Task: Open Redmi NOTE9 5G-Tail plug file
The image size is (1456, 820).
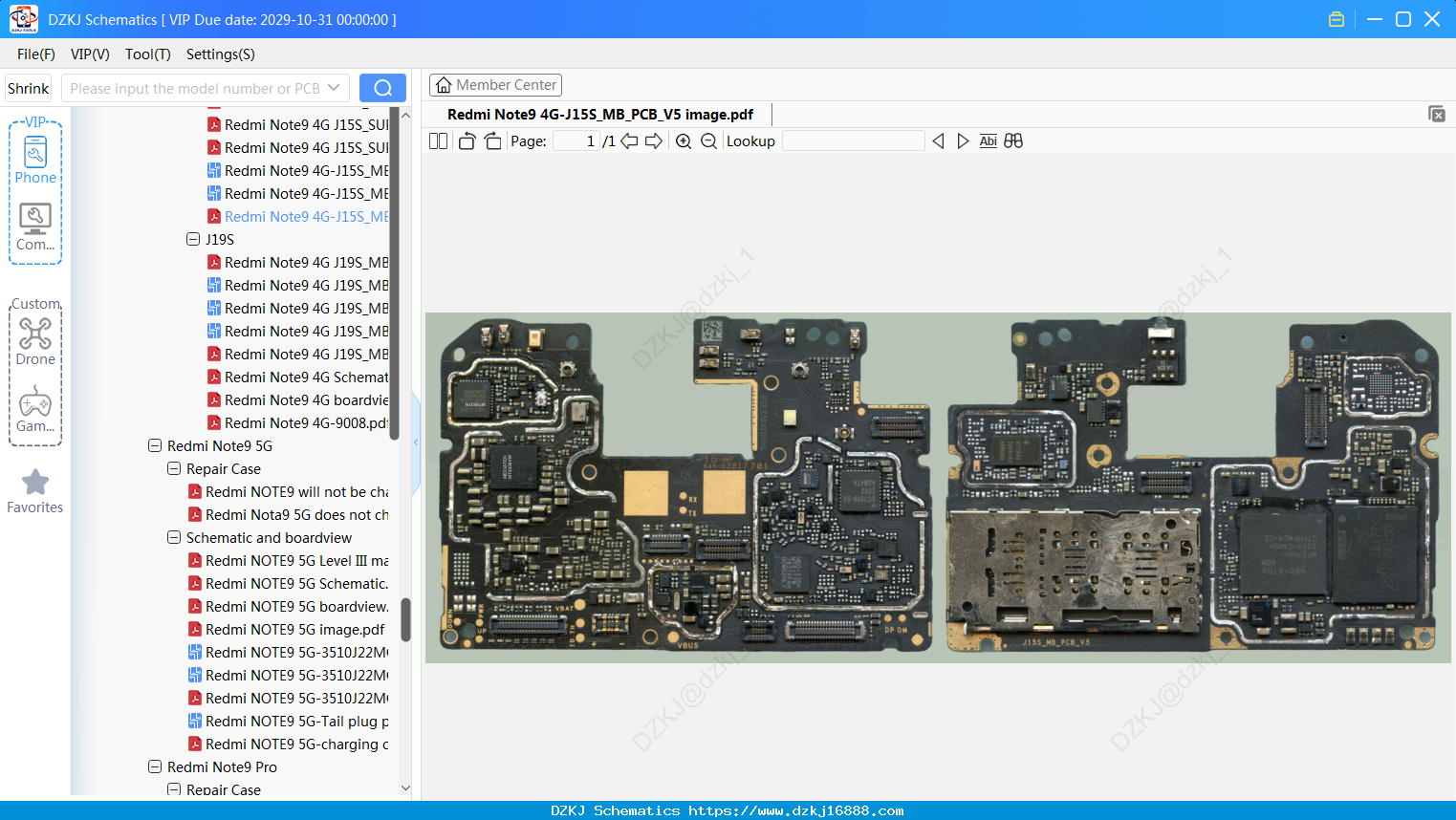Action: click(x=289, y=722)
